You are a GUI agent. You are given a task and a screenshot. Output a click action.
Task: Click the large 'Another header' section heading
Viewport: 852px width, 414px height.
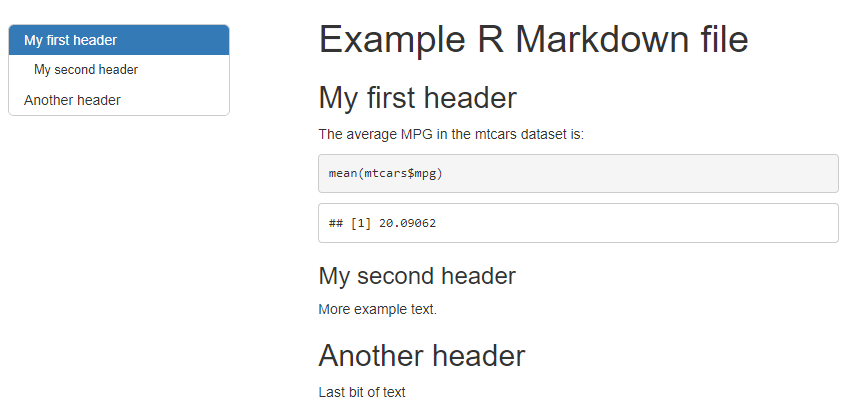pyautogui.click(x=421, y=355)
